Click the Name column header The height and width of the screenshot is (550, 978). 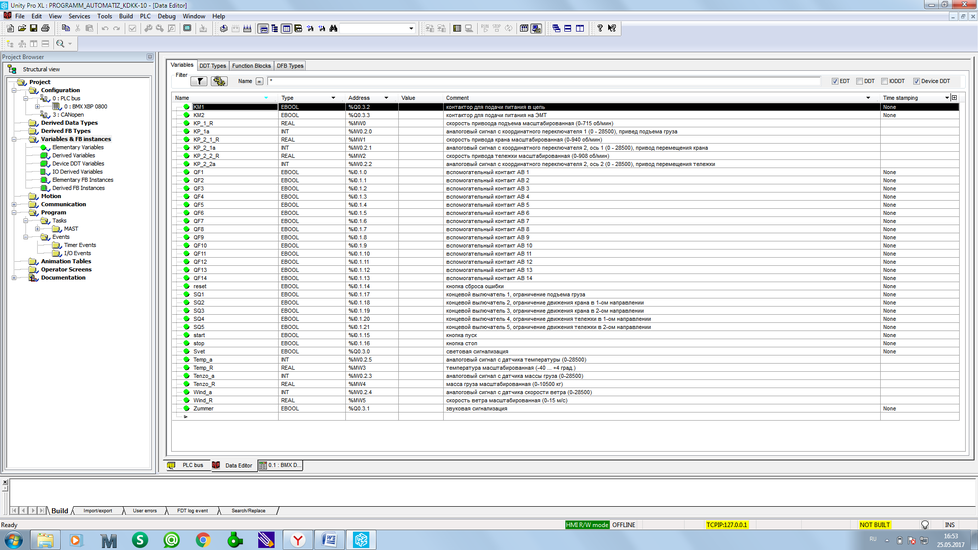225,98
